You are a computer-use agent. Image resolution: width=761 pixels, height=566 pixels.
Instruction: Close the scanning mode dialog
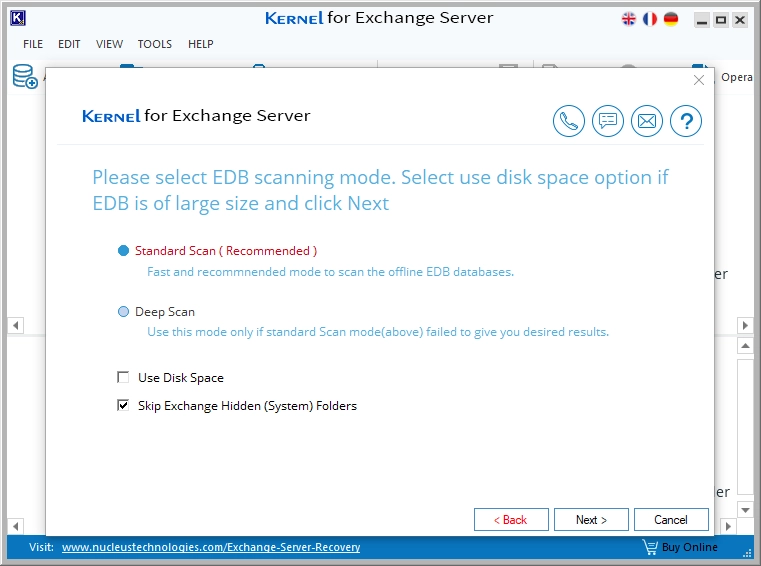click(x=699, y=80)
